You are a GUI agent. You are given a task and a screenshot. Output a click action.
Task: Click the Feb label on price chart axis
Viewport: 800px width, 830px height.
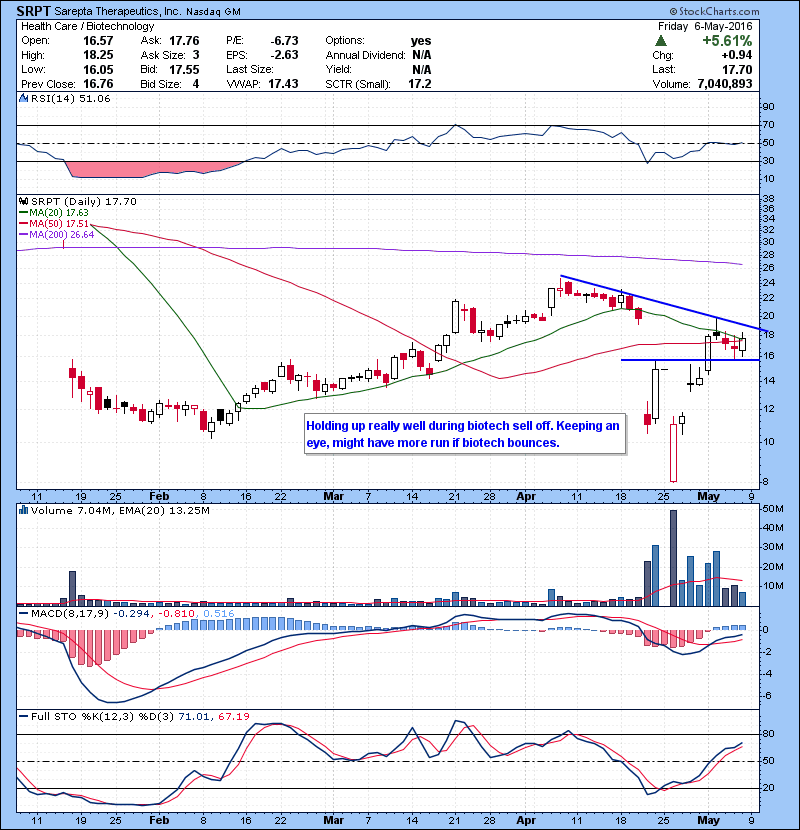159,496
